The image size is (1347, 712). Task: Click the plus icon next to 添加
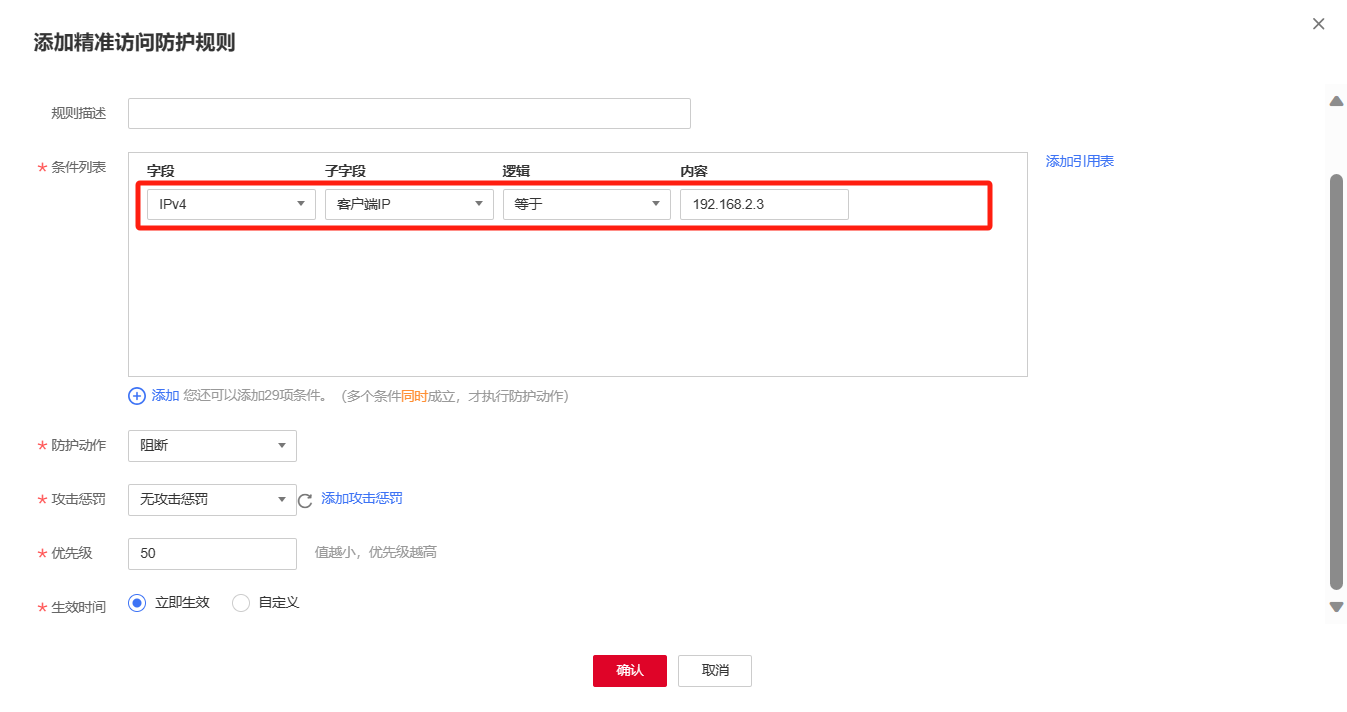click(x=137, y=396)
